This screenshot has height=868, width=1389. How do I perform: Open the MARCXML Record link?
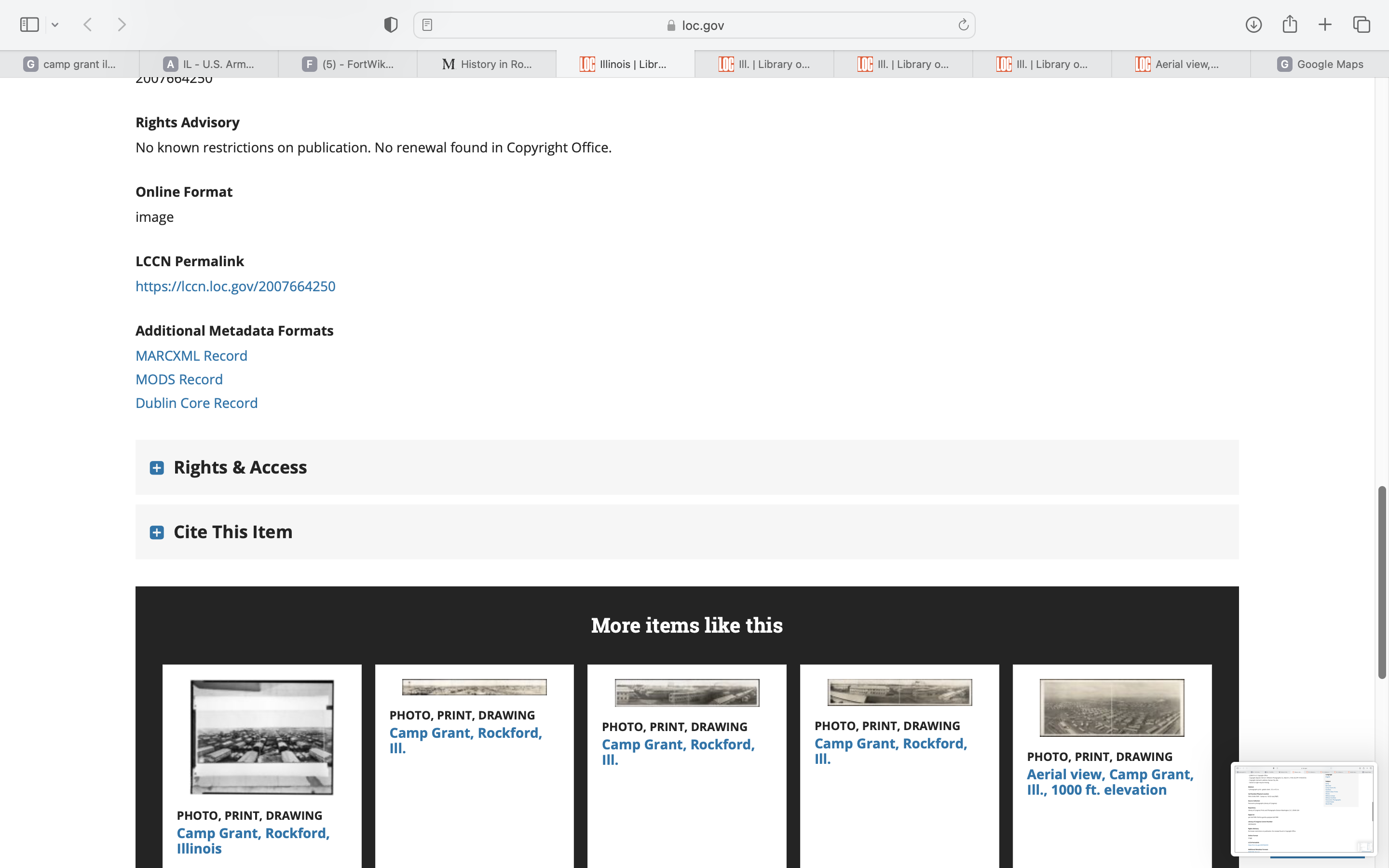coord(191,356)
